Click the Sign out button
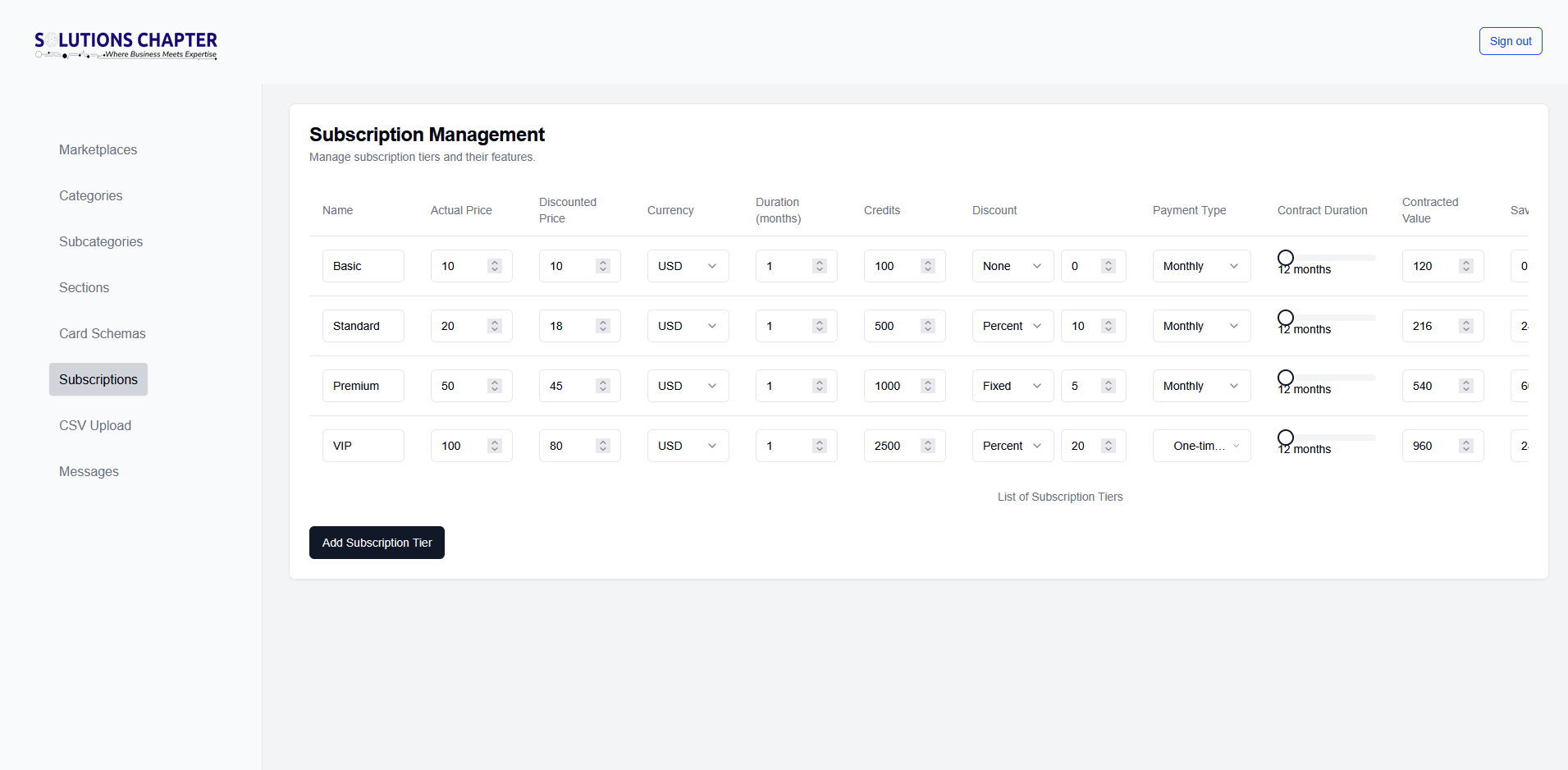This screenshot has width=1568, height=770. click(1510, 41)
